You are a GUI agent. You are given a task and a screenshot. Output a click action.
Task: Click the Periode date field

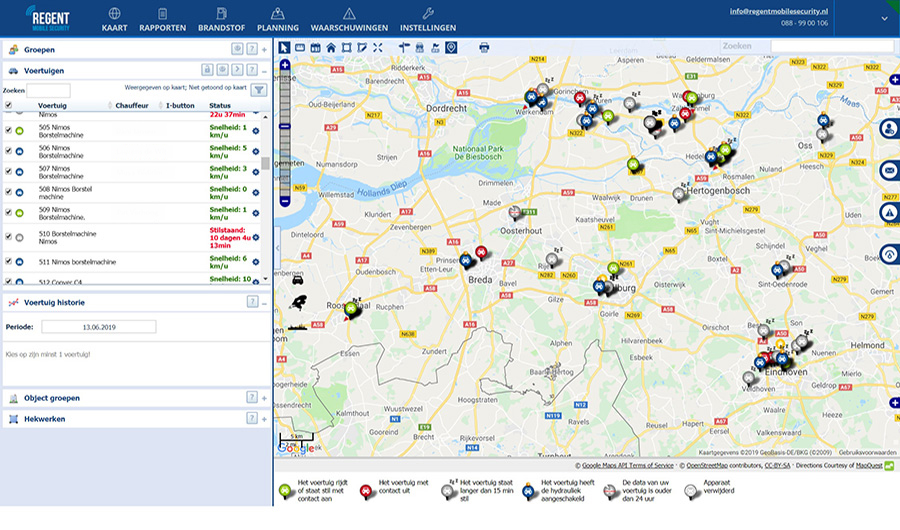pos(99,327)
